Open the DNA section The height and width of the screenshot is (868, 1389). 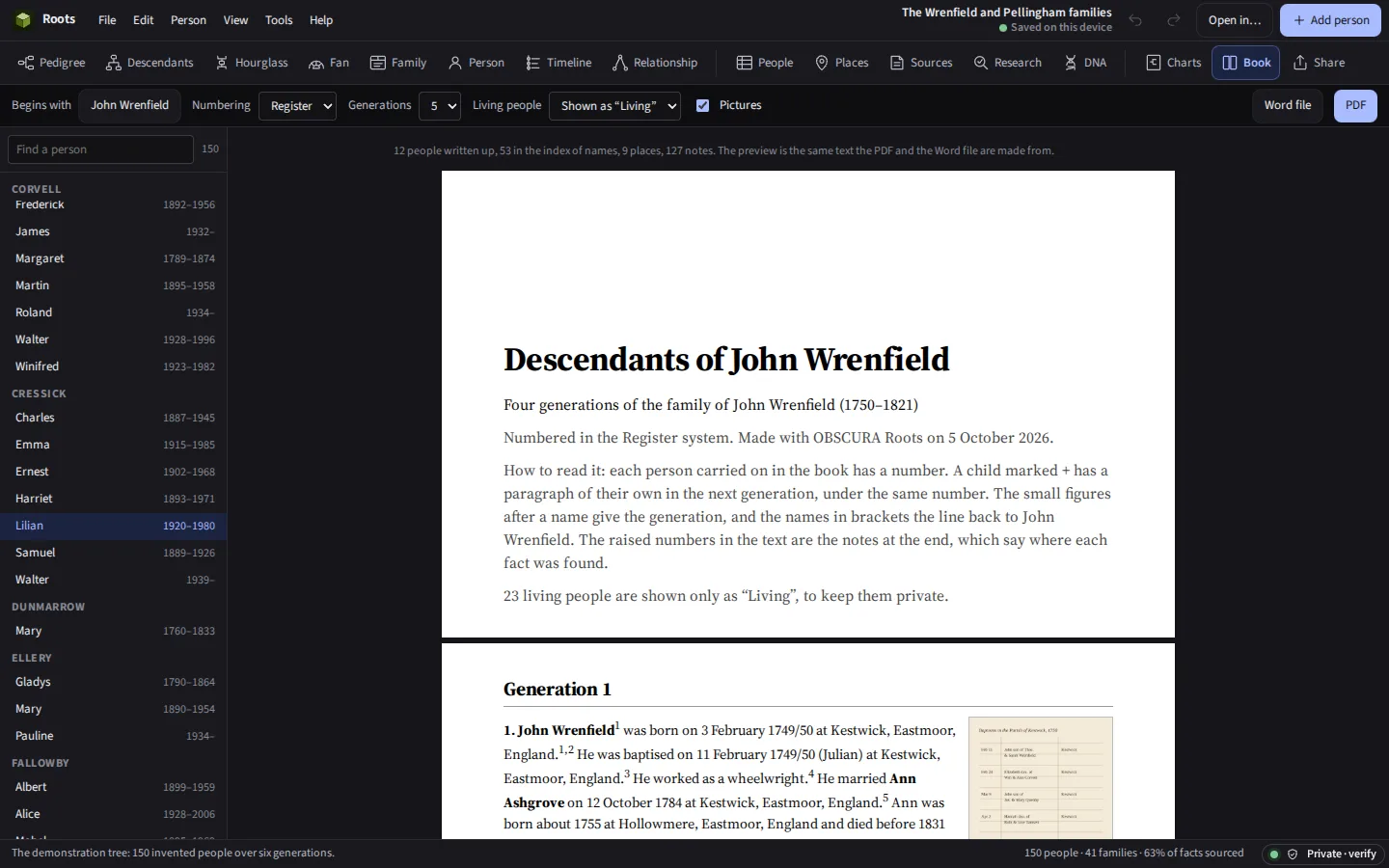1085,63
